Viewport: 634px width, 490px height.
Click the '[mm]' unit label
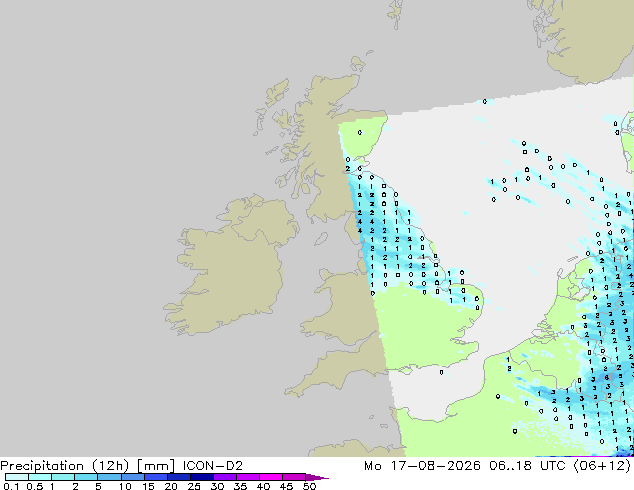coord(156,466)
